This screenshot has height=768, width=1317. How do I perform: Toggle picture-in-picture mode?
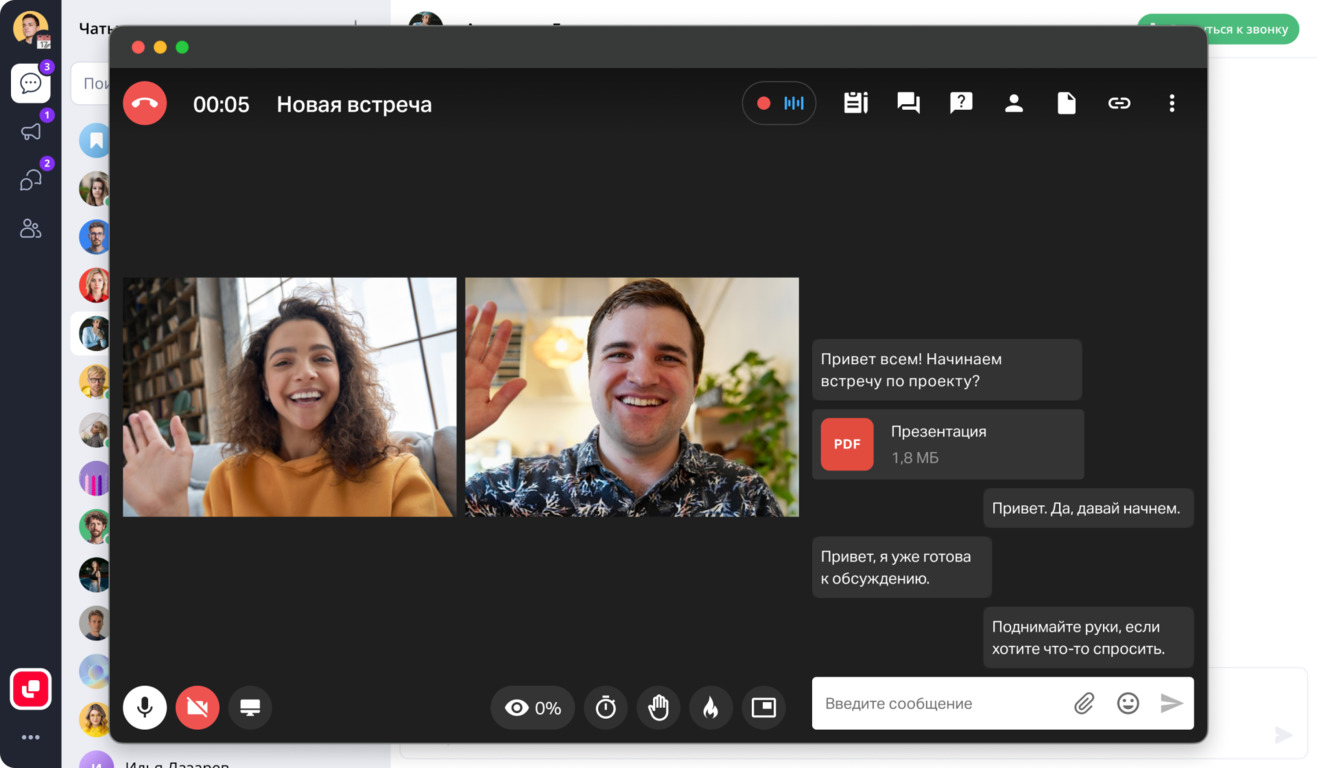coord(763,708)
